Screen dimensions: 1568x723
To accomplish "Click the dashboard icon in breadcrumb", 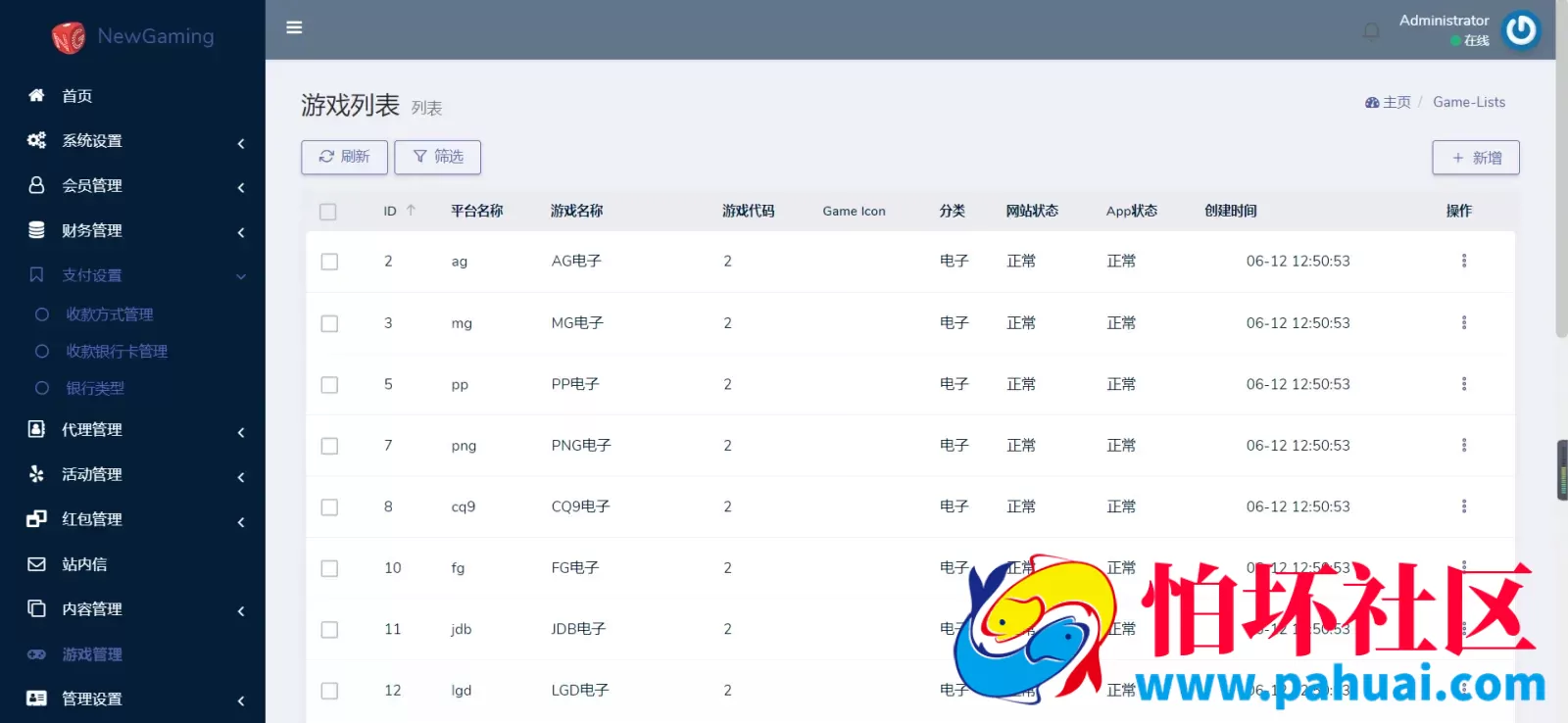I will [1372, 102].
